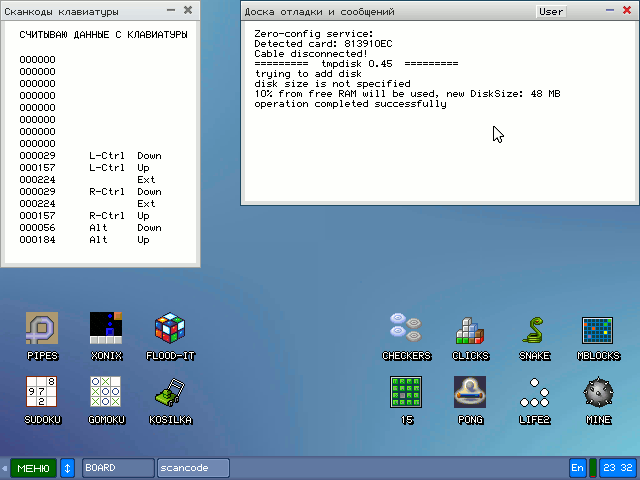Launch the XONIX game
The image size is (640, 480).
106,329
